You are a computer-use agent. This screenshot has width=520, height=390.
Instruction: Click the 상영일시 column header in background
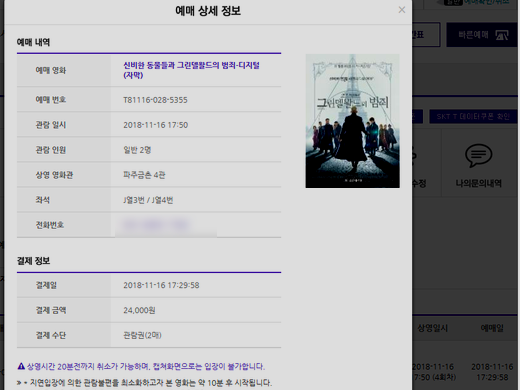click(x=433, y=328)
